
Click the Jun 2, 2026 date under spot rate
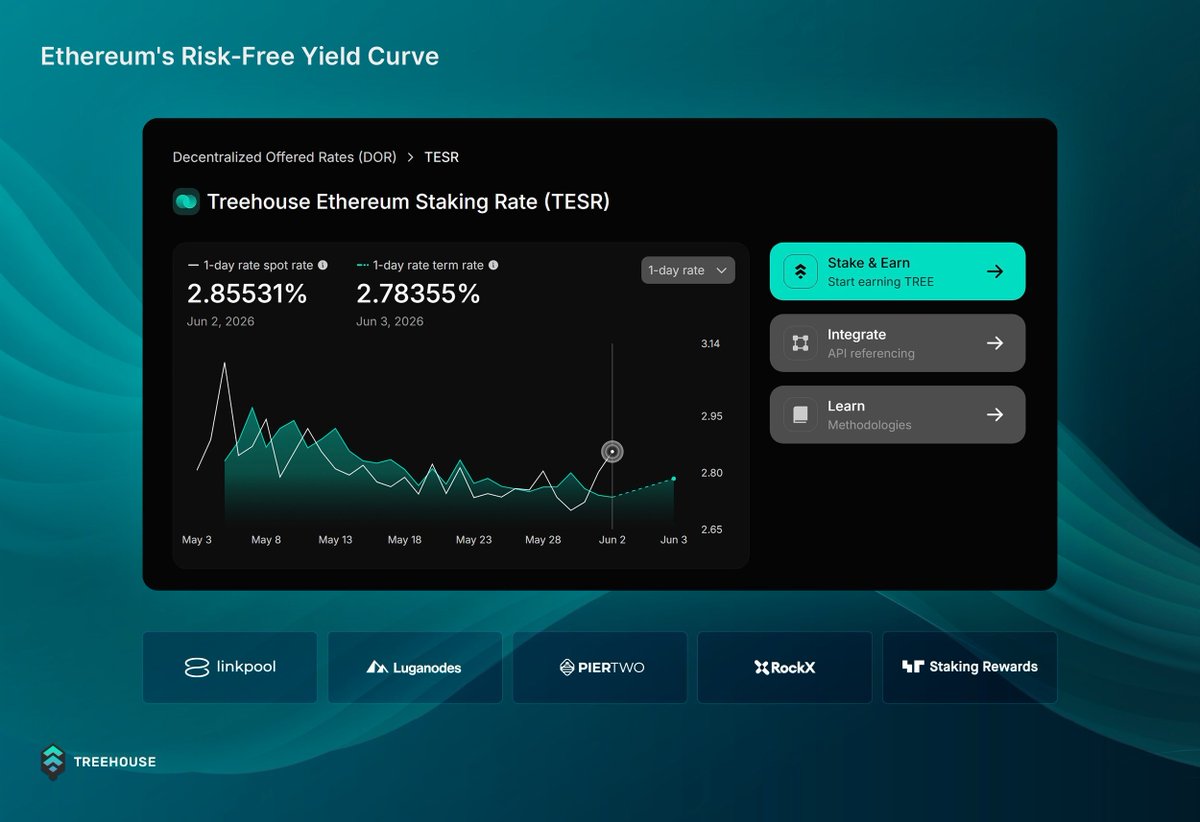[220, 321]
